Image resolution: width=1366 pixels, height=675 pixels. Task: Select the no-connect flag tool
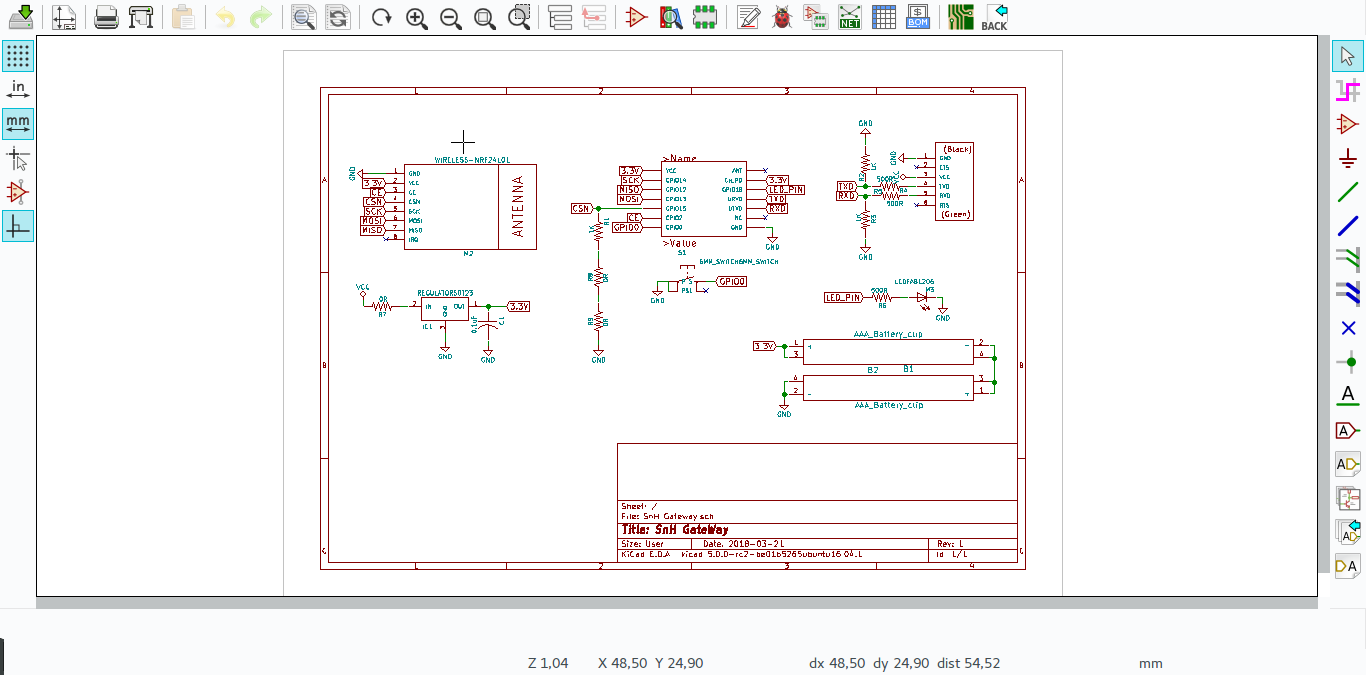[x=1348, y=327]
